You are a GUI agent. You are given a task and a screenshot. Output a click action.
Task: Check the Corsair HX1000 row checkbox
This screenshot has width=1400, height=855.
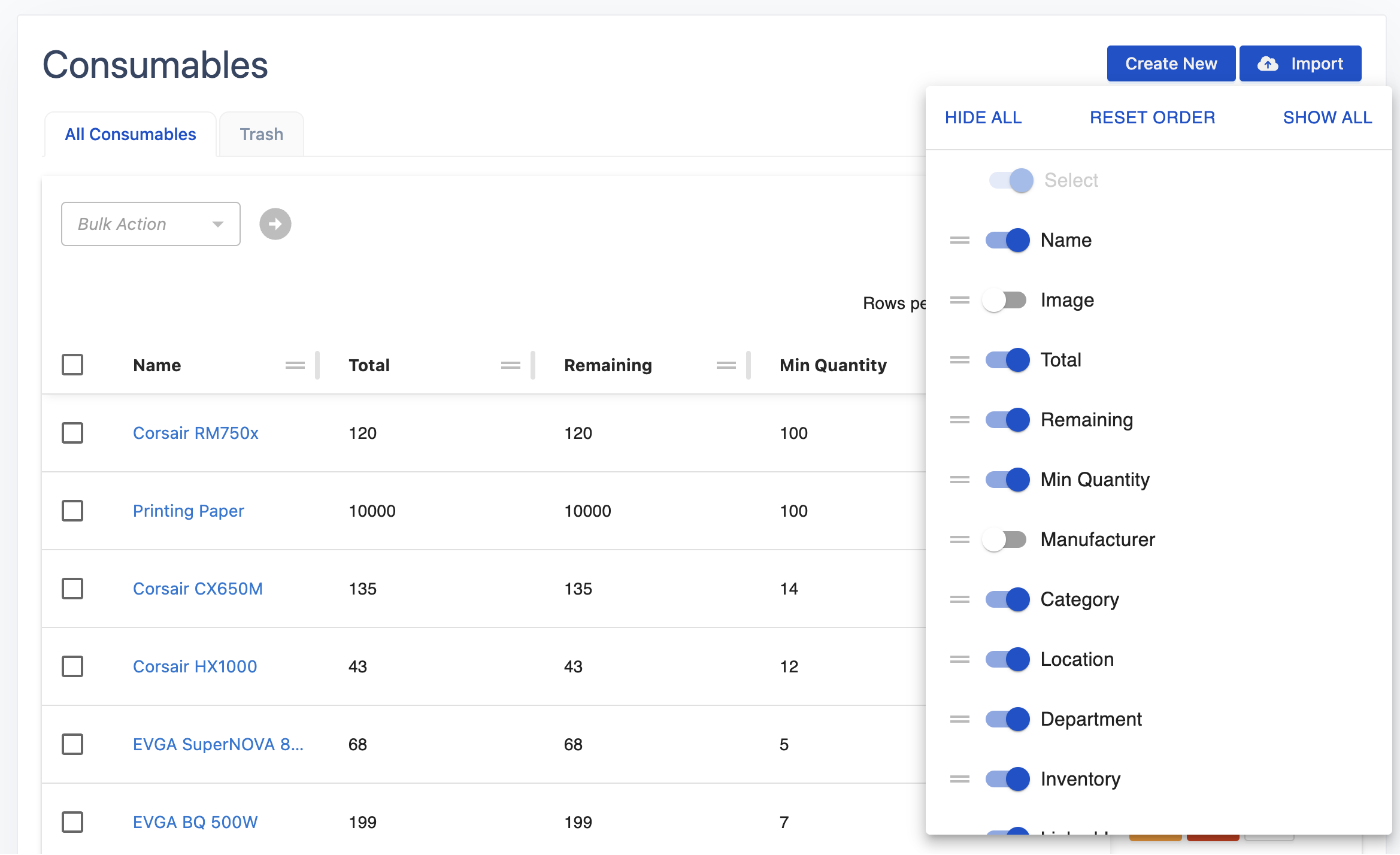pos(72,666)
